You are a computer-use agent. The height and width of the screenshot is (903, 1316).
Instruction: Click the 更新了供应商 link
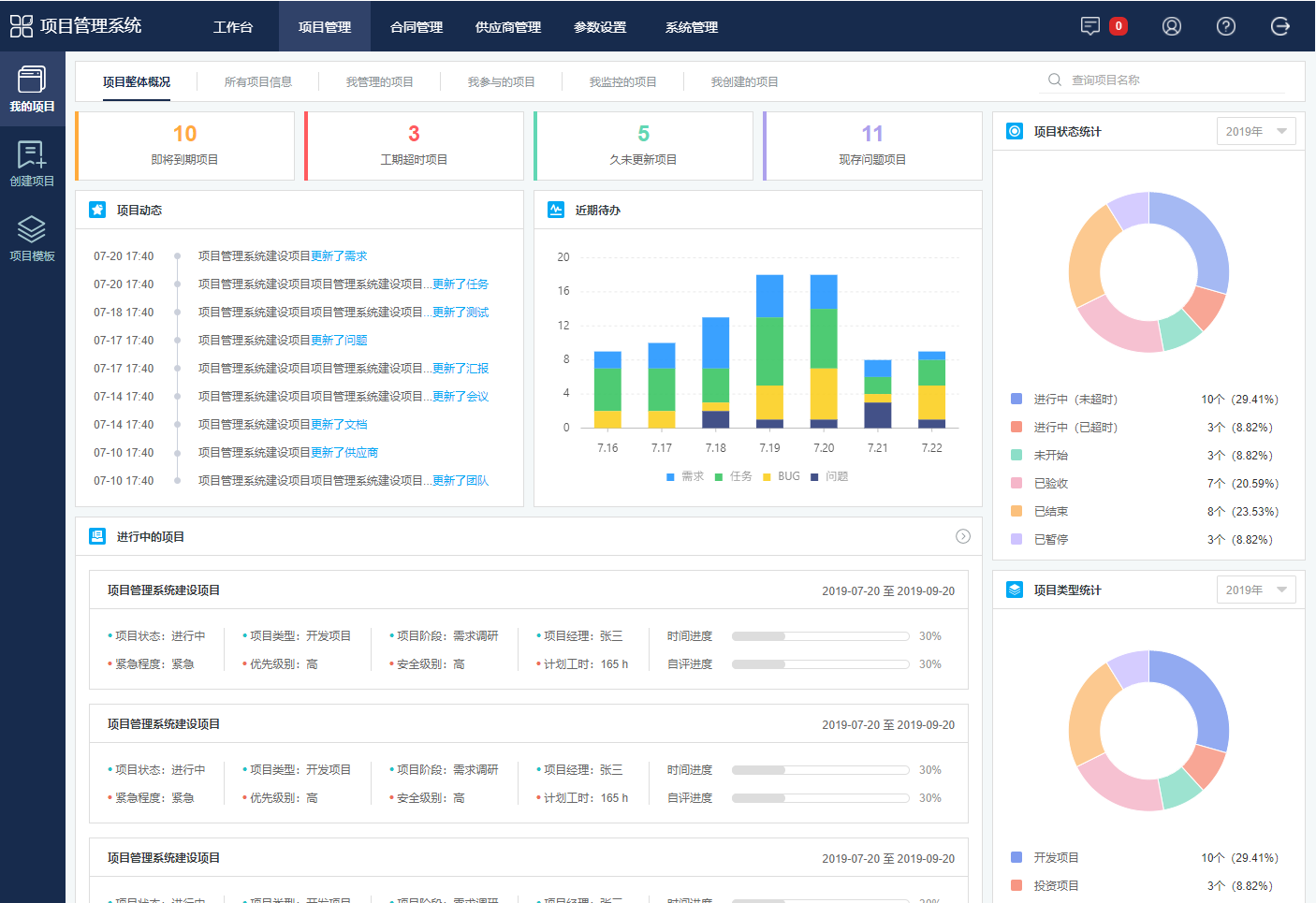tap(344, 452)
